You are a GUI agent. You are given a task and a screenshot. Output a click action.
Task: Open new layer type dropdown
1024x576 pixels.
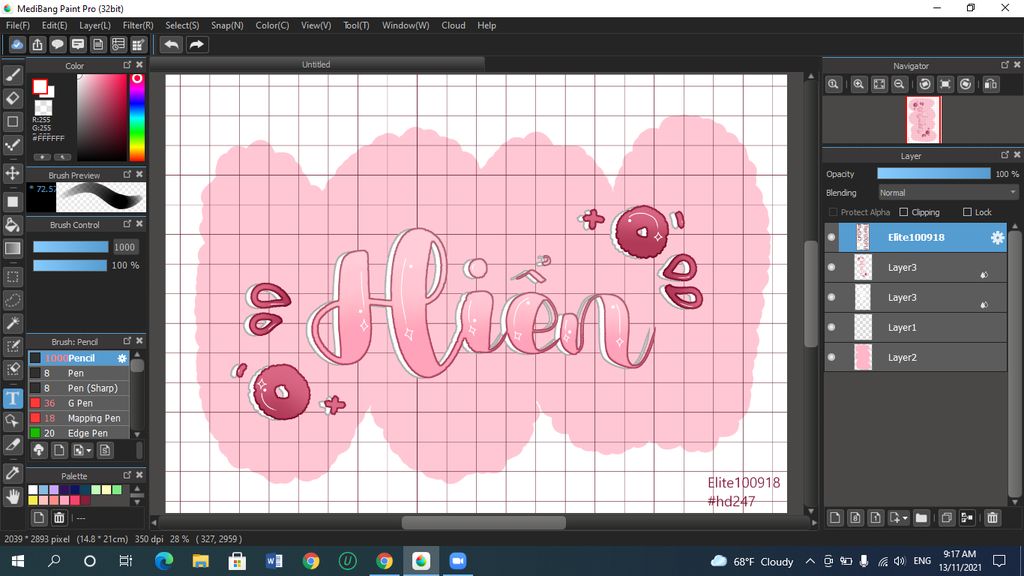click(904, 518)
